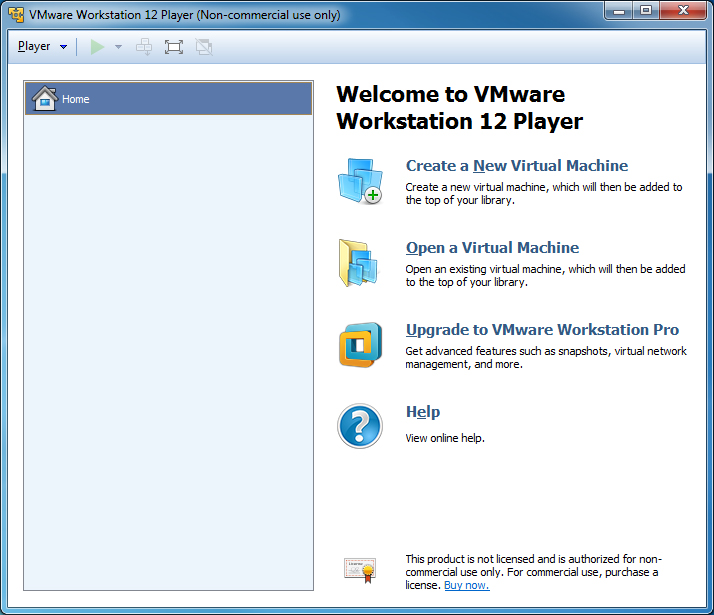The height and width of the screenshot is (615, 714).
Task: Click the blue question mark help icon
Action: pos(360,426)
